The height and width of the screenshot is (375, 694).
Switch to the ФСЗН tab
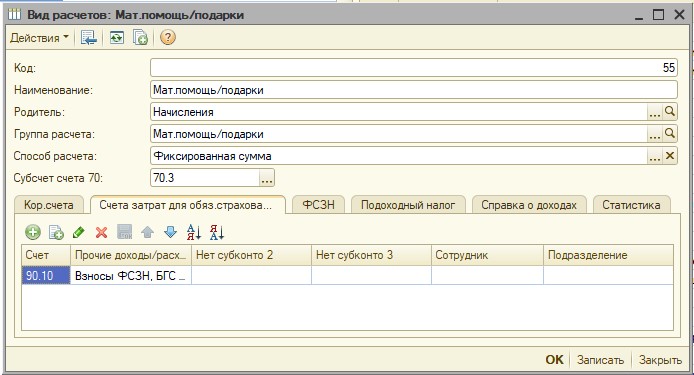(x=318, y=205)
